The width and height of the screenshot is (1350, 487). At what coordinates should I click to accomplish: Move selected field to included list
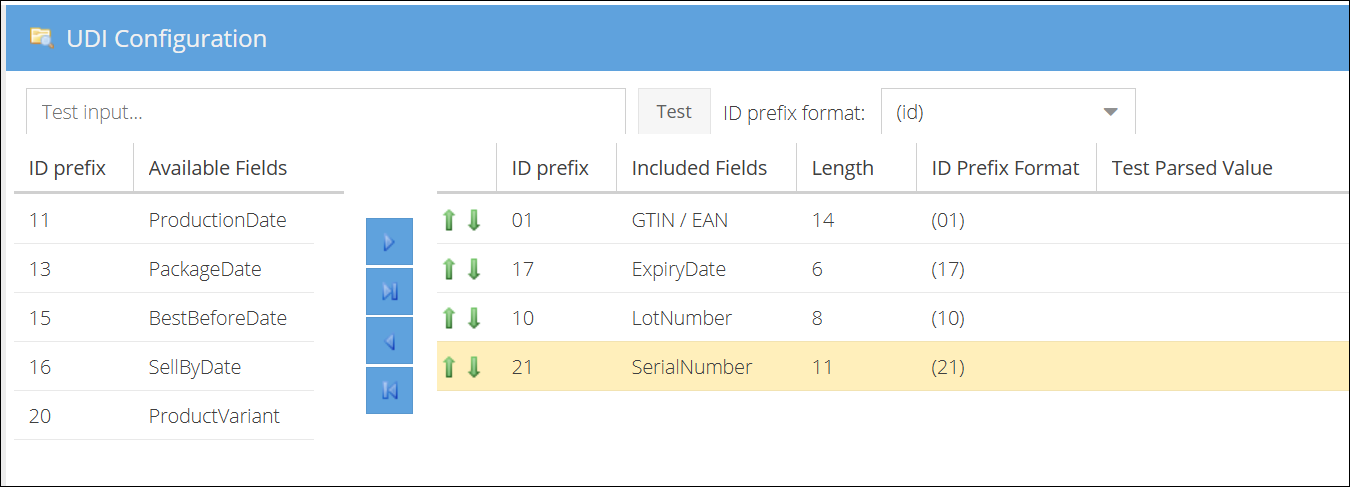(x=389, y=243)
